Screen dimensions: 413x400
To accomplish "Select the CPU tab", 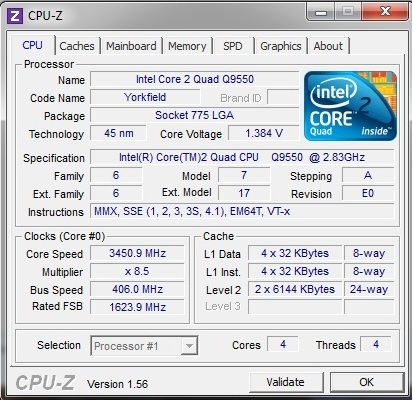I will (32, 45).
